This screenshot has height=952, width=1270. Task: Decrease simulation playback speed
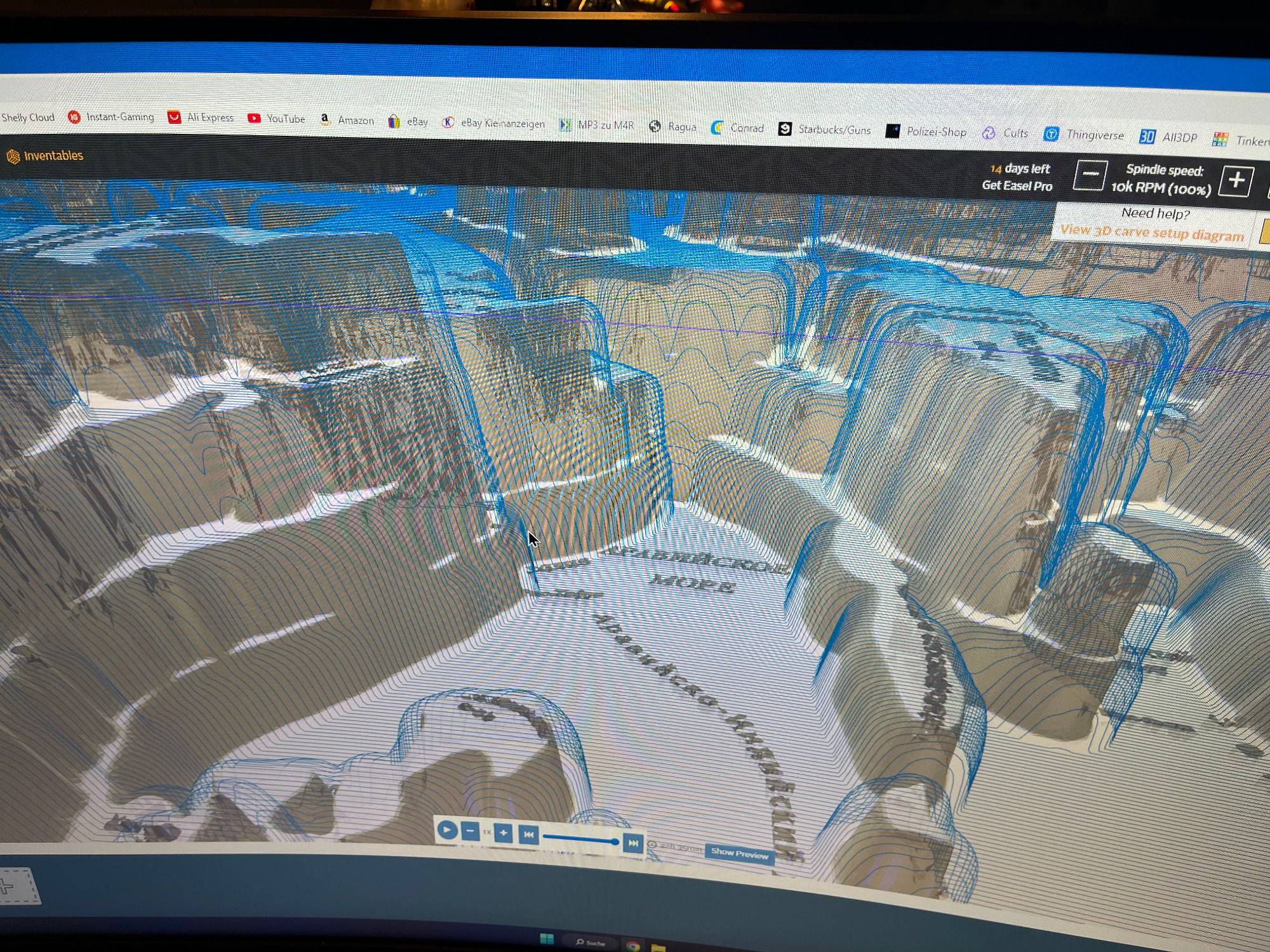(470, 831)
